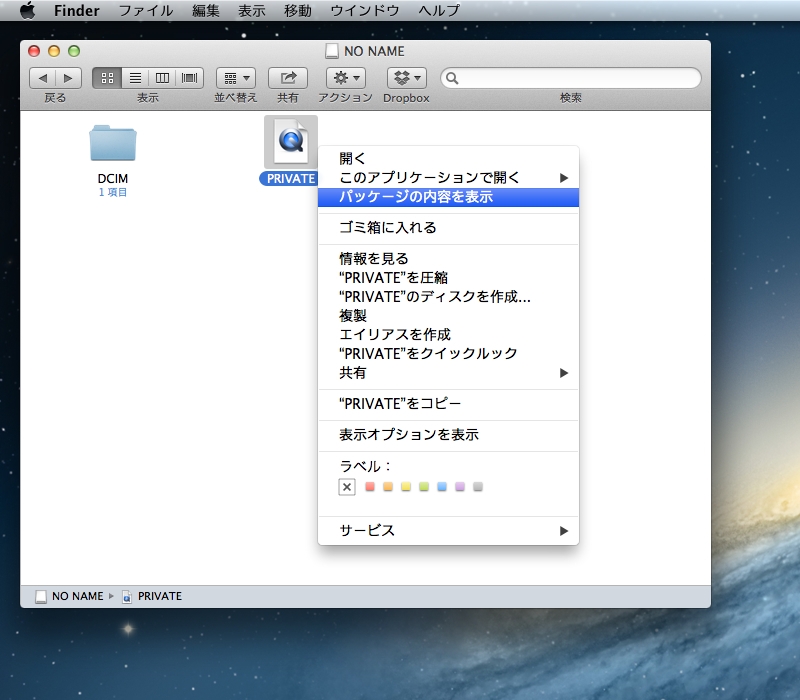The height and width of the screenshot is (700, 800).
Task: Go back with the left arrow button
Action: coord(43,78)
